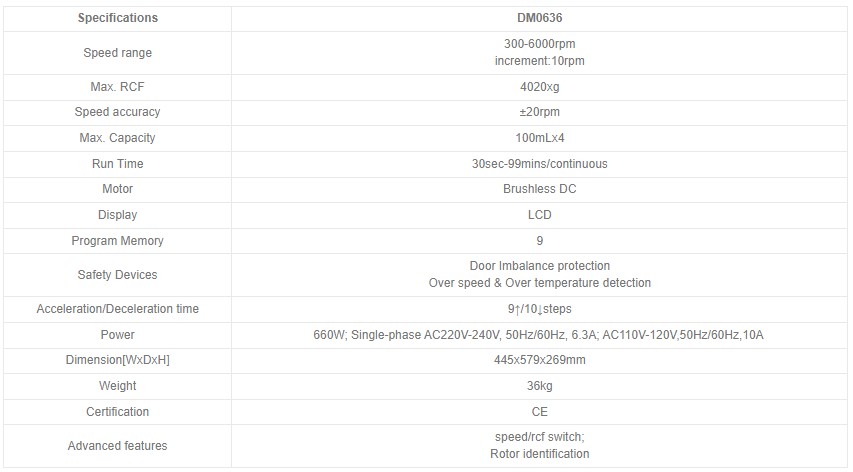Select the 660W power specification text
853x472 pixels.
coord(538,335)
